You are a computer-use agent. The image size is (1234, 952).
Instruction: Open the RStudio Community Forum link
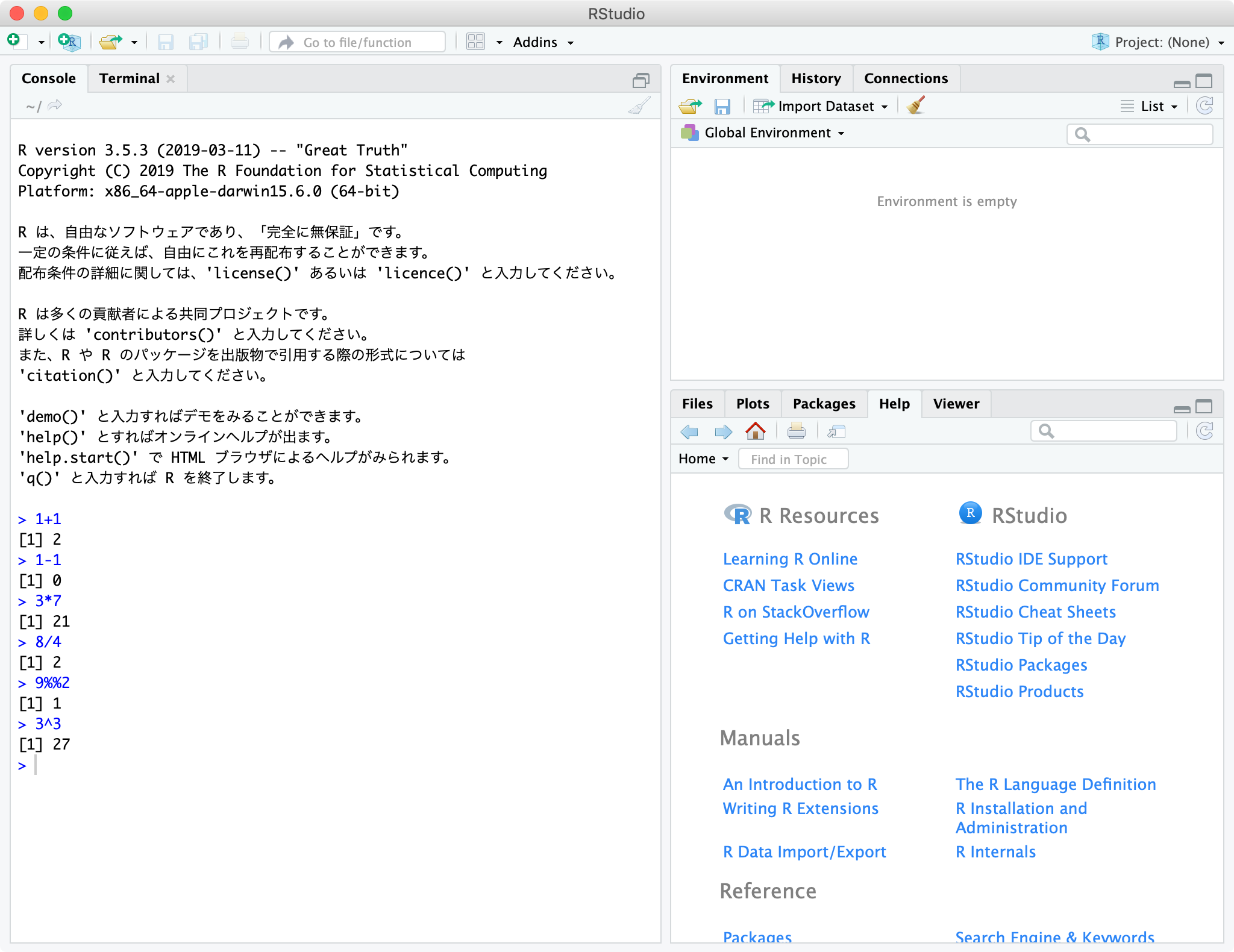coord(1057,586)
